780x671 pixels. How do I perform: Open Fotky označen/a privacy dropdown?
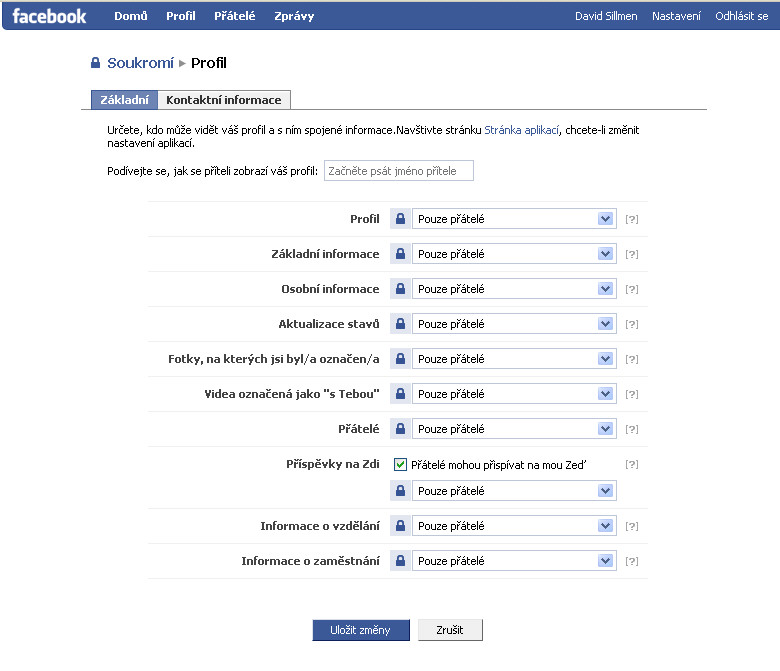coord(514,359)
